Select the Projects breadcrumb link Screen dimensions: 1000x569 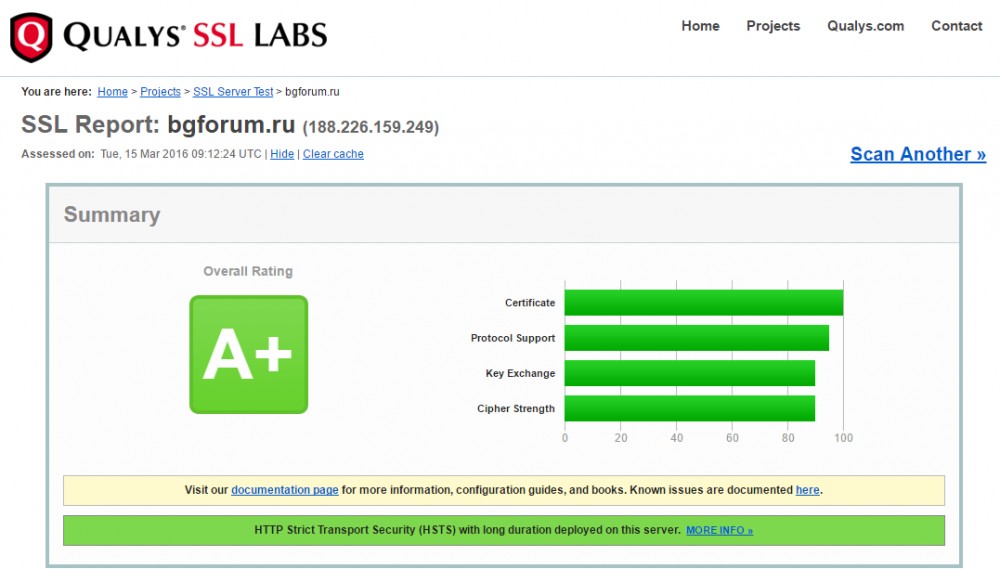tap(160, 92)
